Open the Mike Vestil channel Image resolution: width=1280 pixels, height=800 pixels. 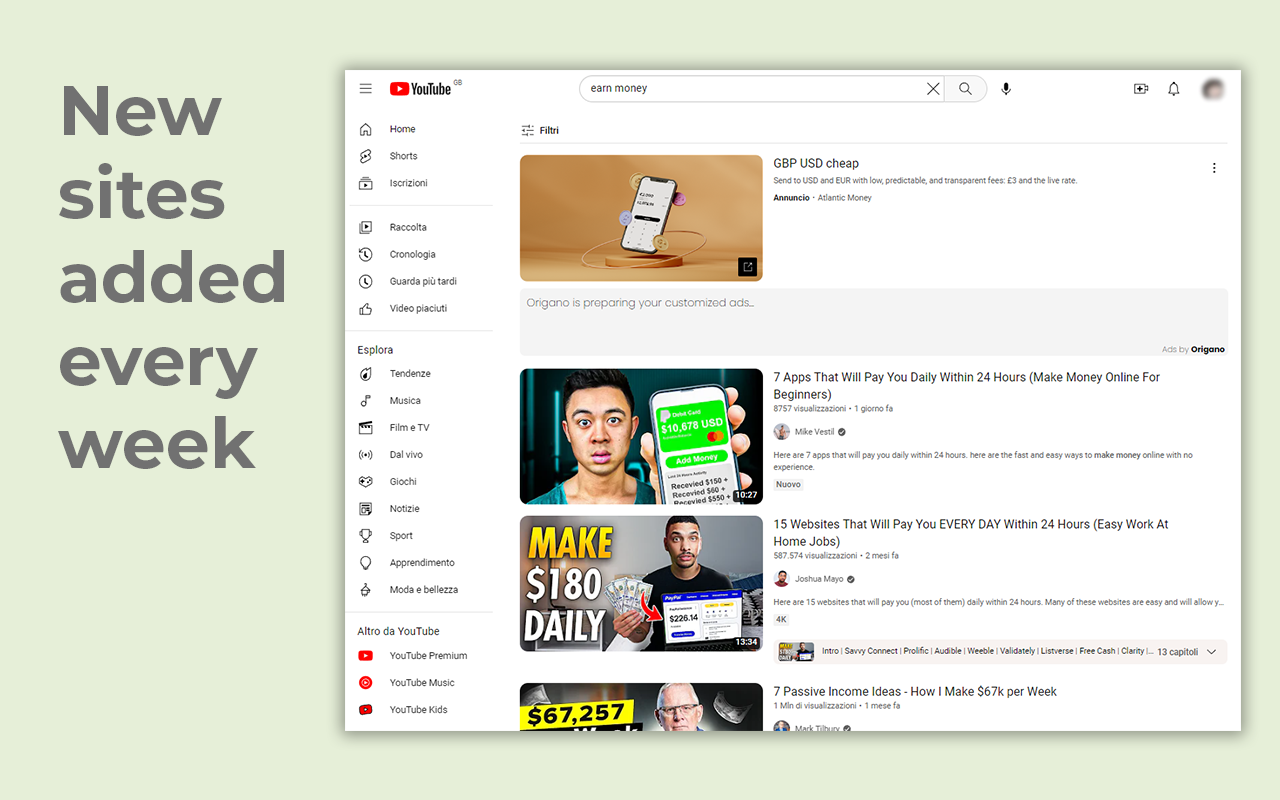[814, 432]
